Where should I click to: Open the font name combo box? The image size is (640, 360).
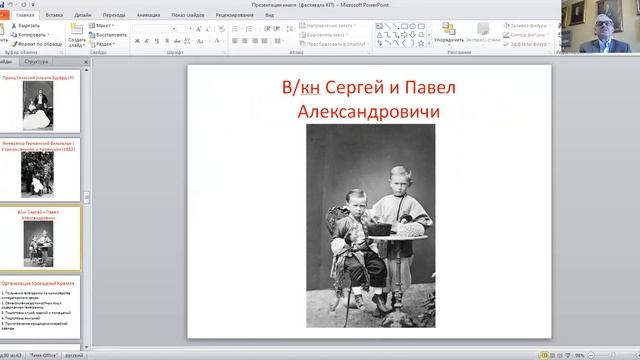(155, 29)
